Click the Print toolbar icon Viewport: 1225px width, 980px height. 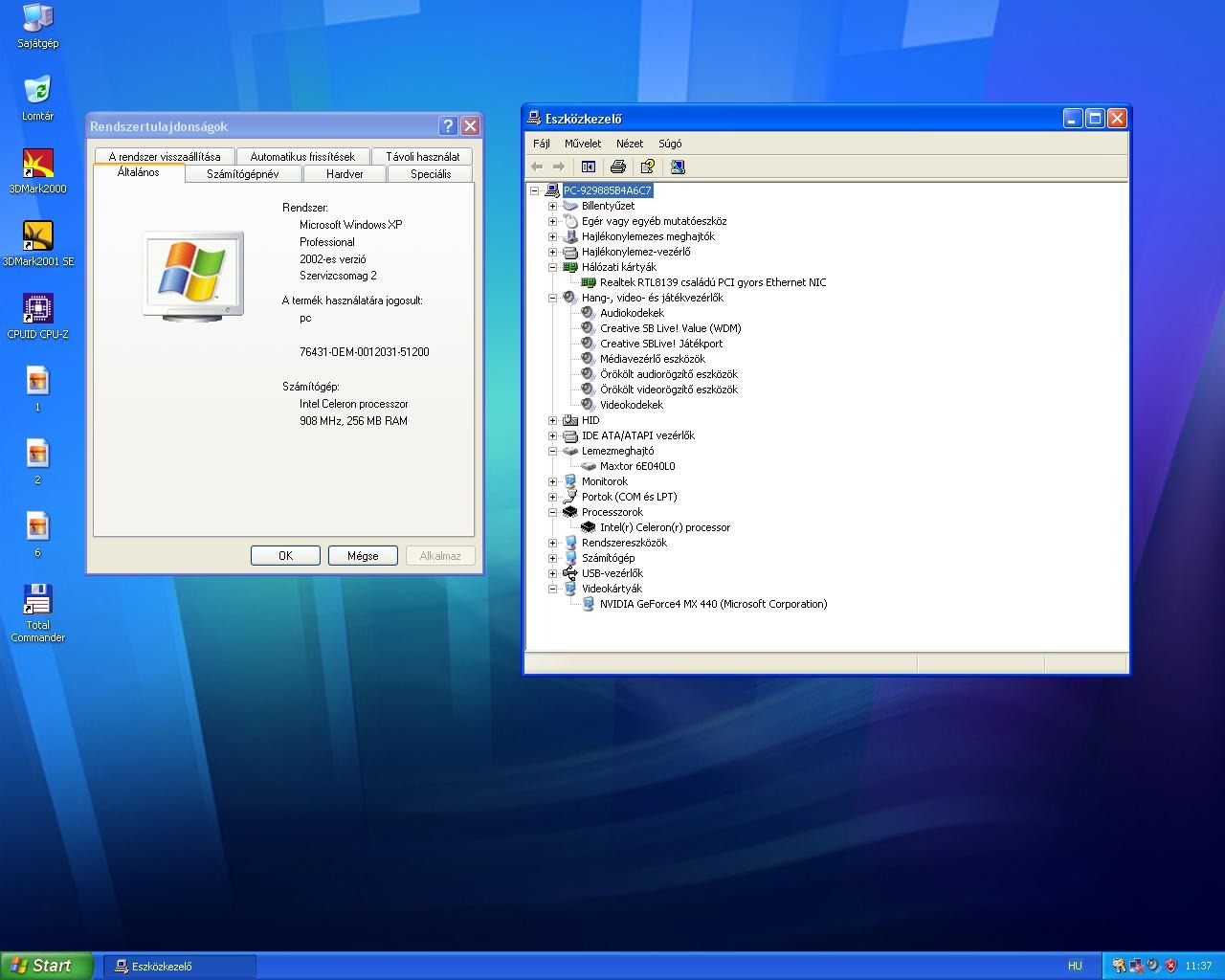pos(618,167)
